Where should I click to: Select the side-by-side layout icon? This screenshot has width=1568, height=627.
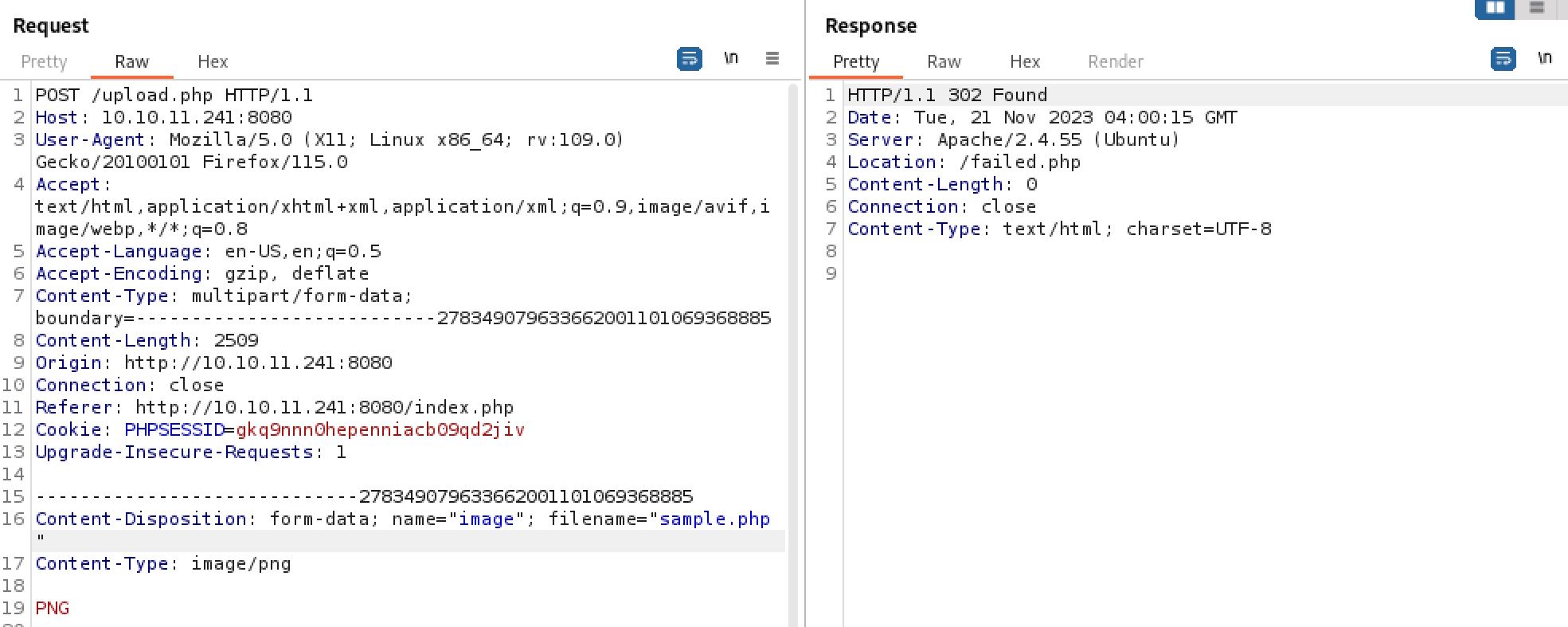tap(1495, 8)
